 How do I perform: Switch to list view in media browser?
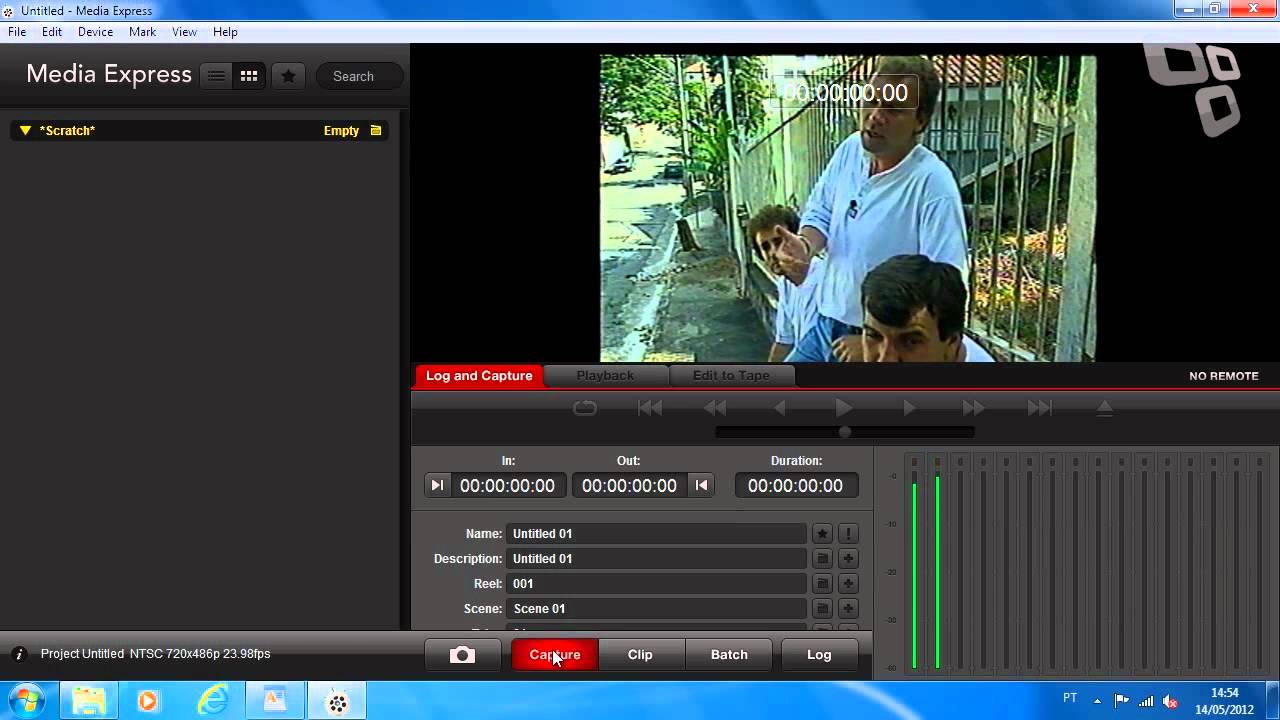[x=216, y=76]
